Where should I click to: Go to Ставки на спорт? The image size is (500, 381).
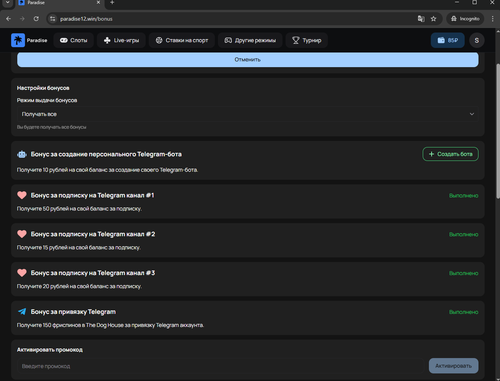(182, 40)
